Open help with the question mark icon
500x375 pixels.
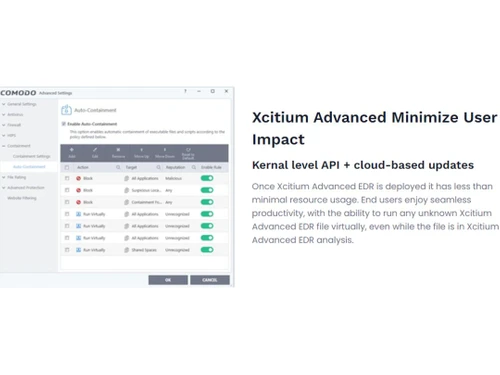pyautogui.click(x=185, y=91)
